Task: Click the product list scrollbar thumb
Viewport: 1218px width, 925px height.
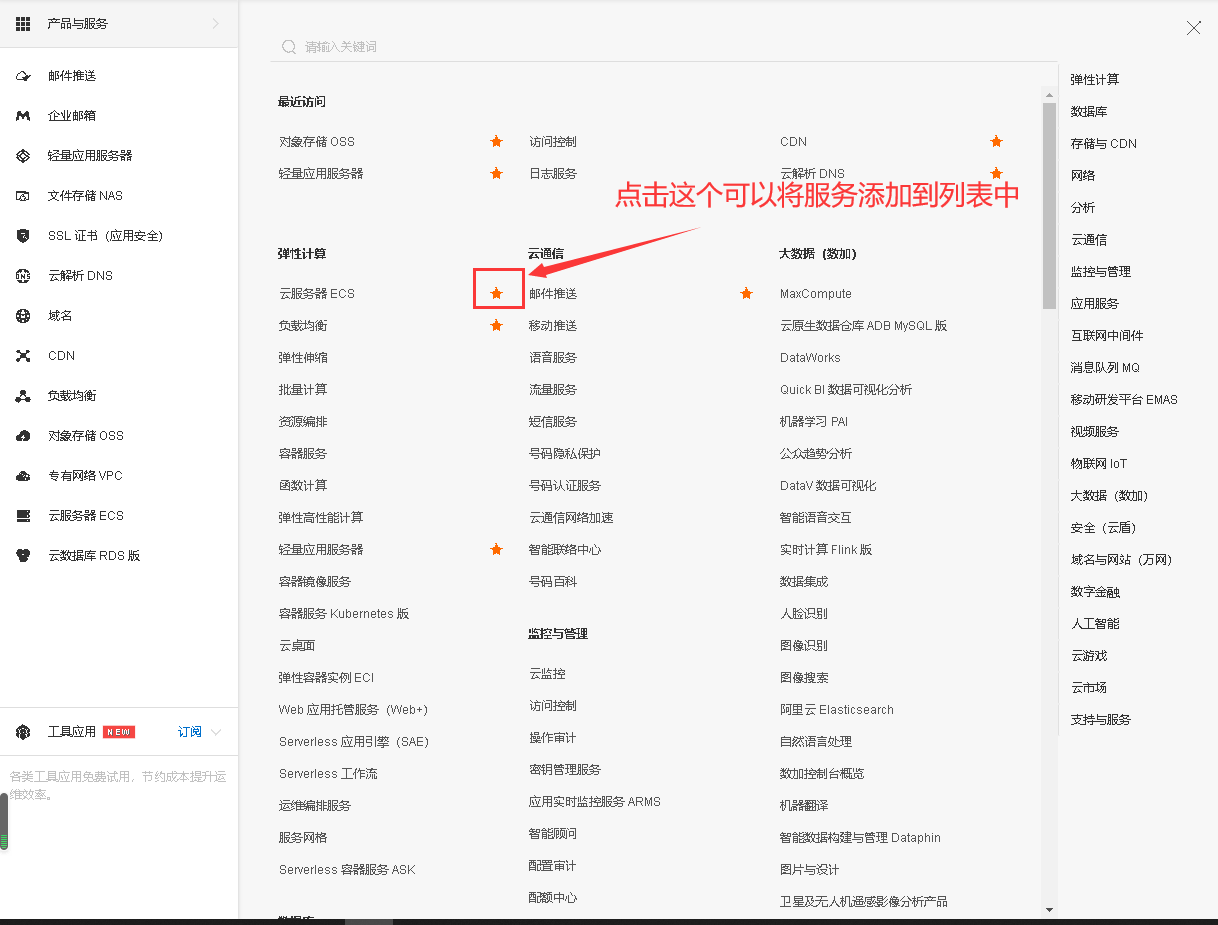Action: [x=1049, y=205]
